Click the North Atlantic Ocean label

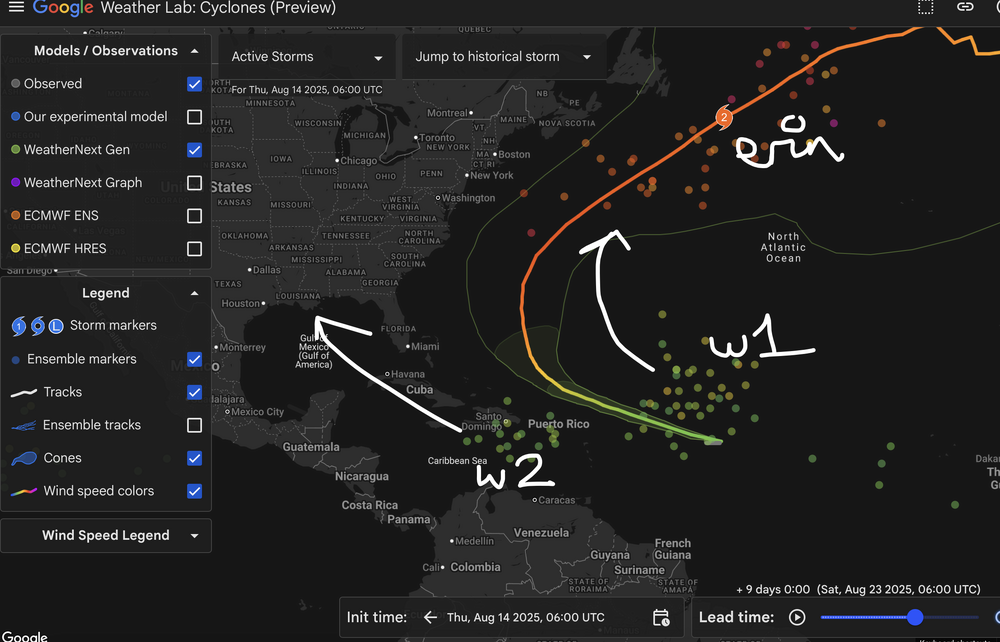tap(783, 247)
